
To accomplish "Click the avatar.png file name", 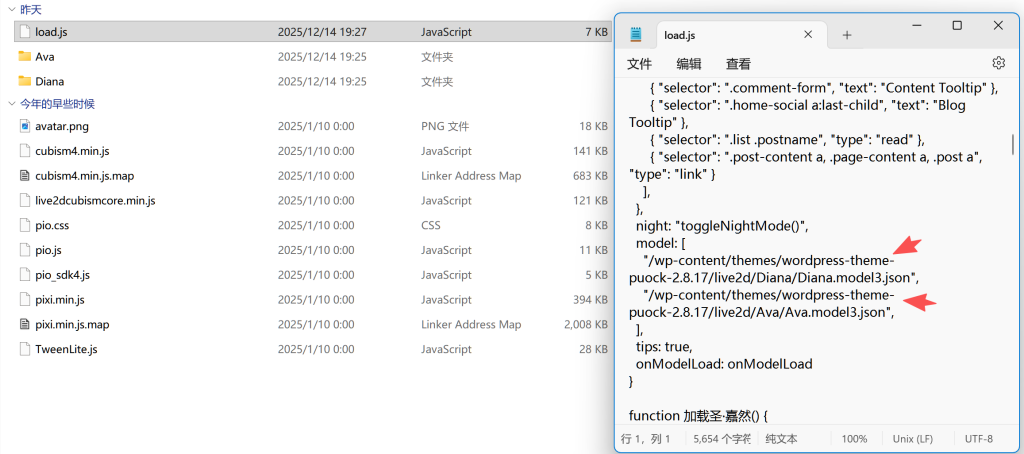I will [62, 126].
